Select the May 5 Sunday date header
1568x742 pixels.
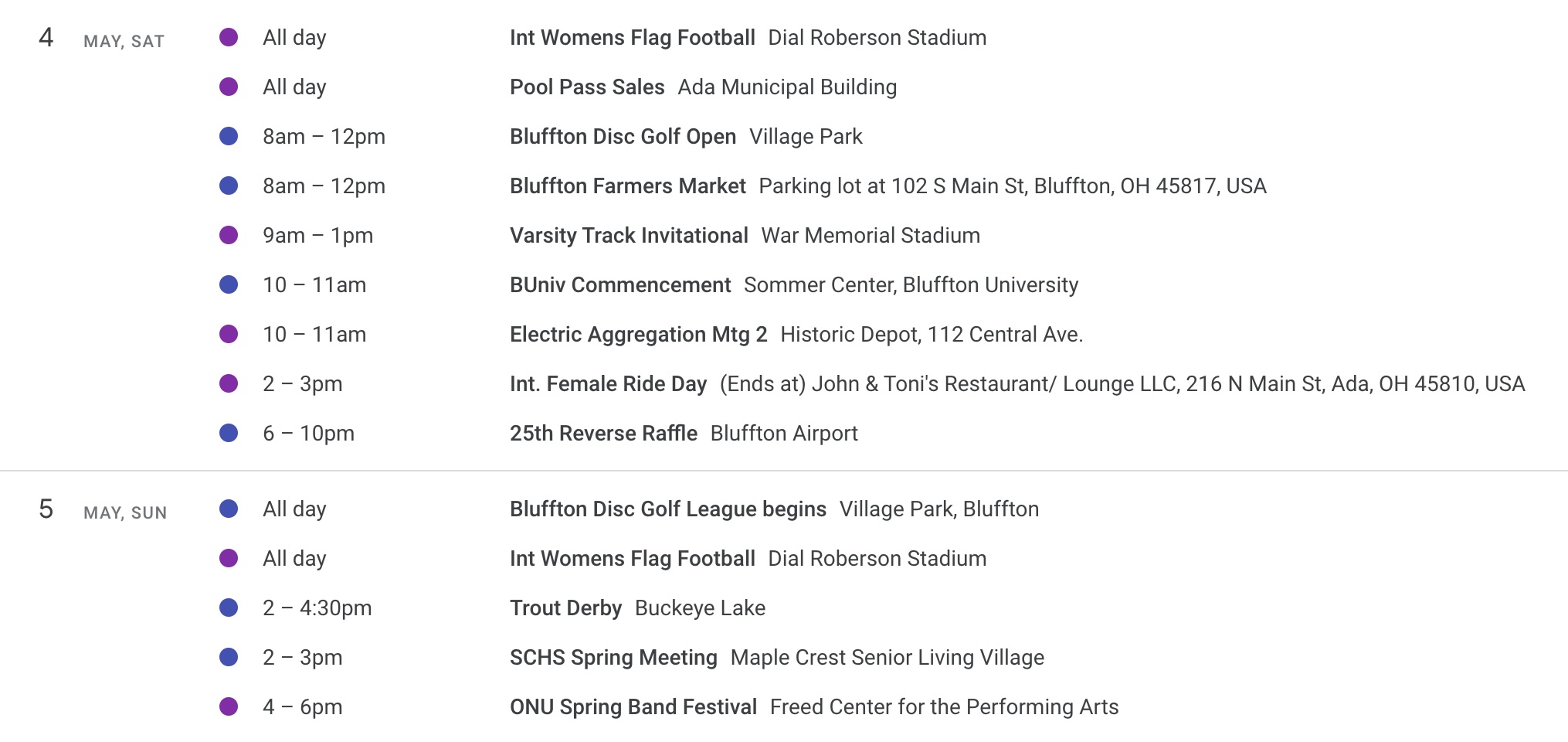103,510
